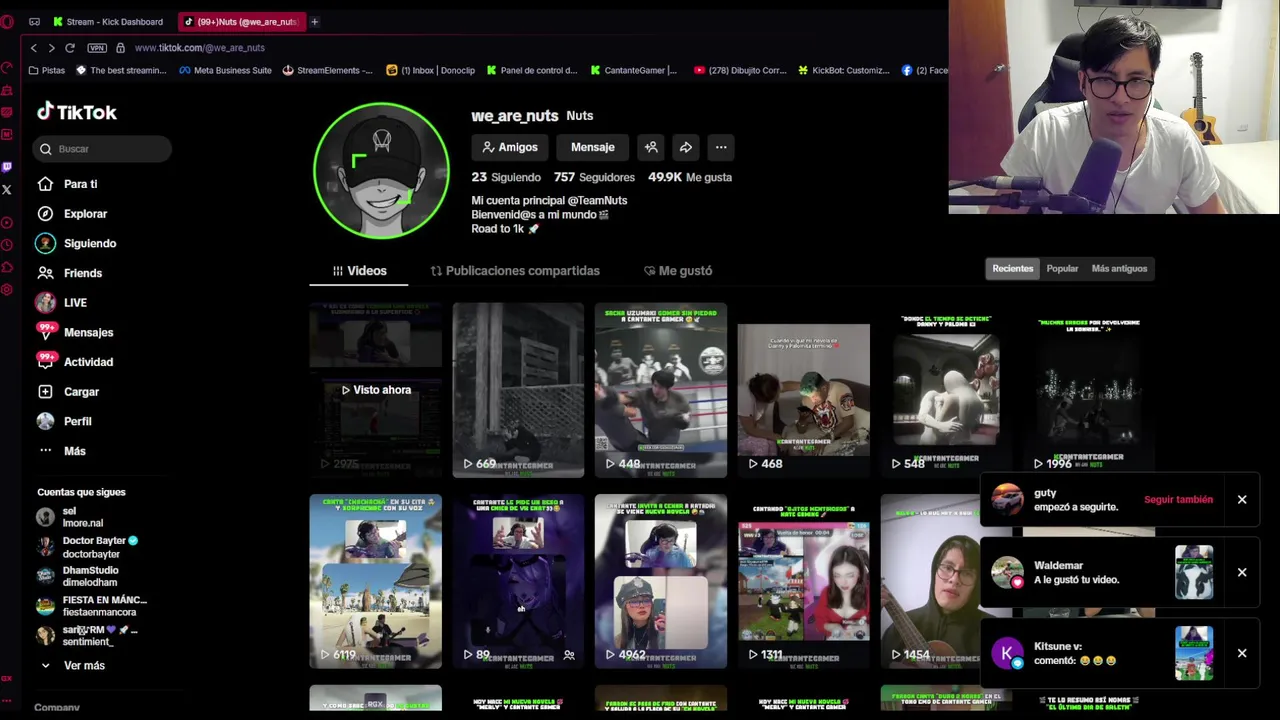Open the video with 468 views
This screenshot has width=1280, height=720.
tap(803, 390)
